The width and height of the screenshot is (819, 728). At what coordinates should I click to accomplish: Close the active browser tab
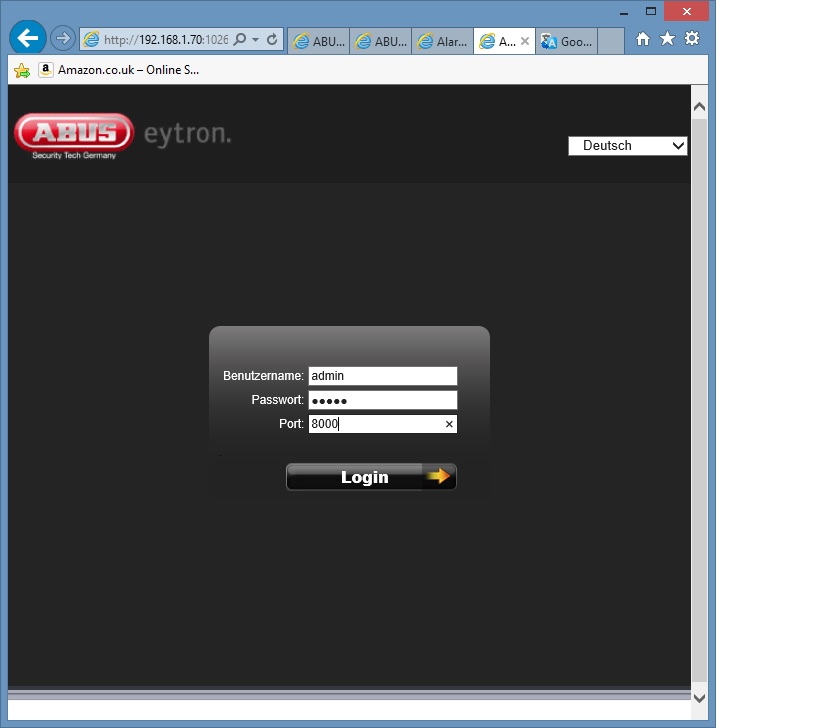pos(525,41)
